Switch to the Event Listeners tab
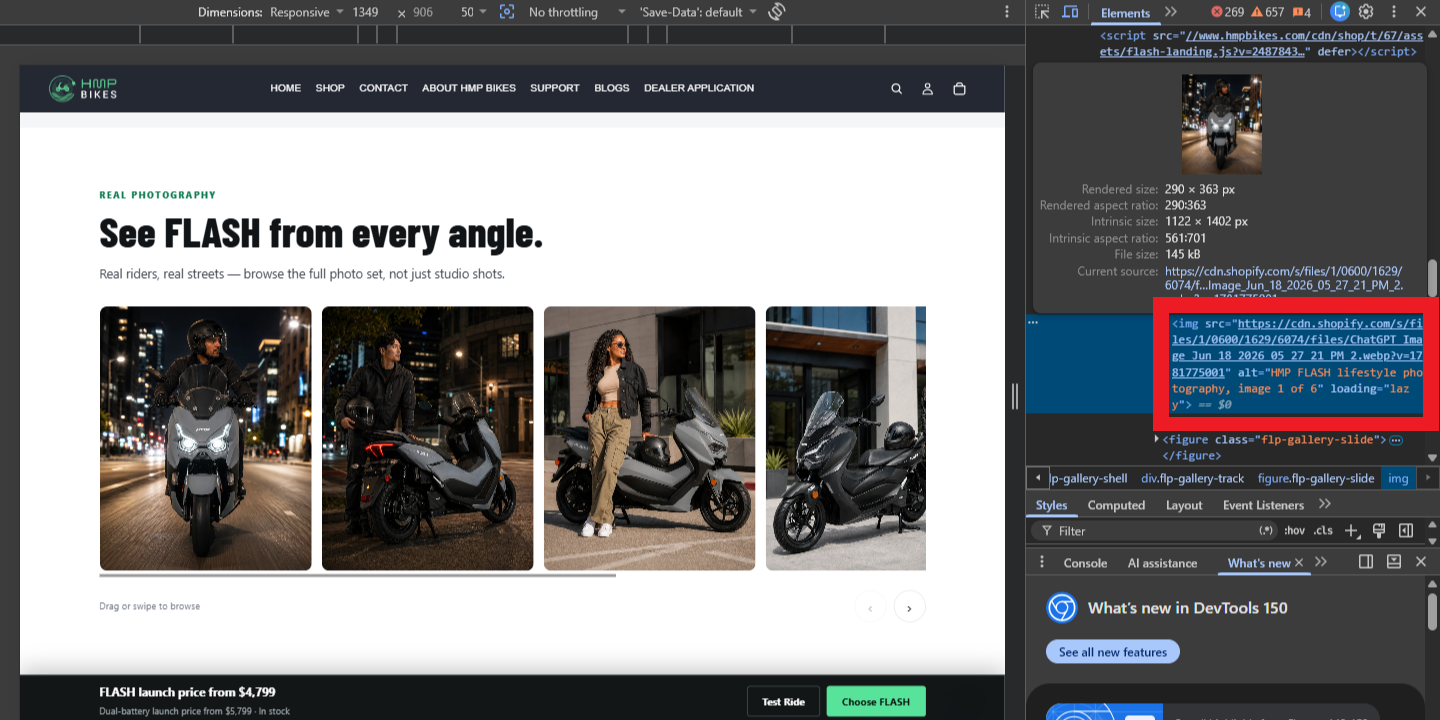This screenshot has width=1440, height=720. point(1263,505)
